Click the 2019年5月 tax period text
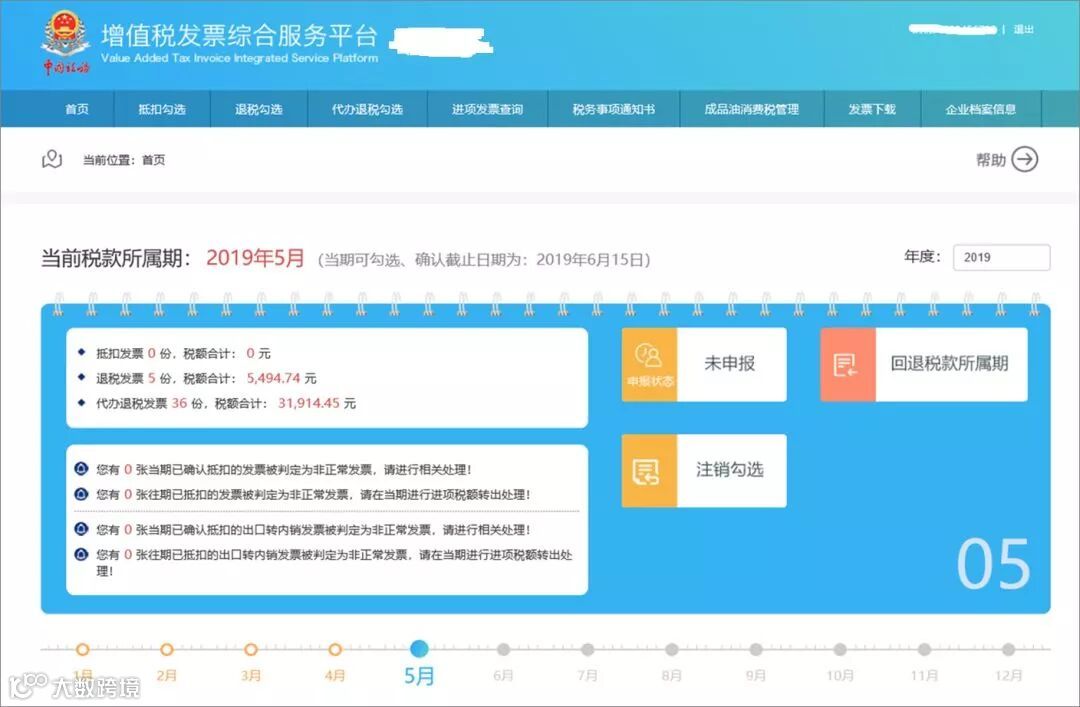The image size is (1080, 707). (256, 258)
